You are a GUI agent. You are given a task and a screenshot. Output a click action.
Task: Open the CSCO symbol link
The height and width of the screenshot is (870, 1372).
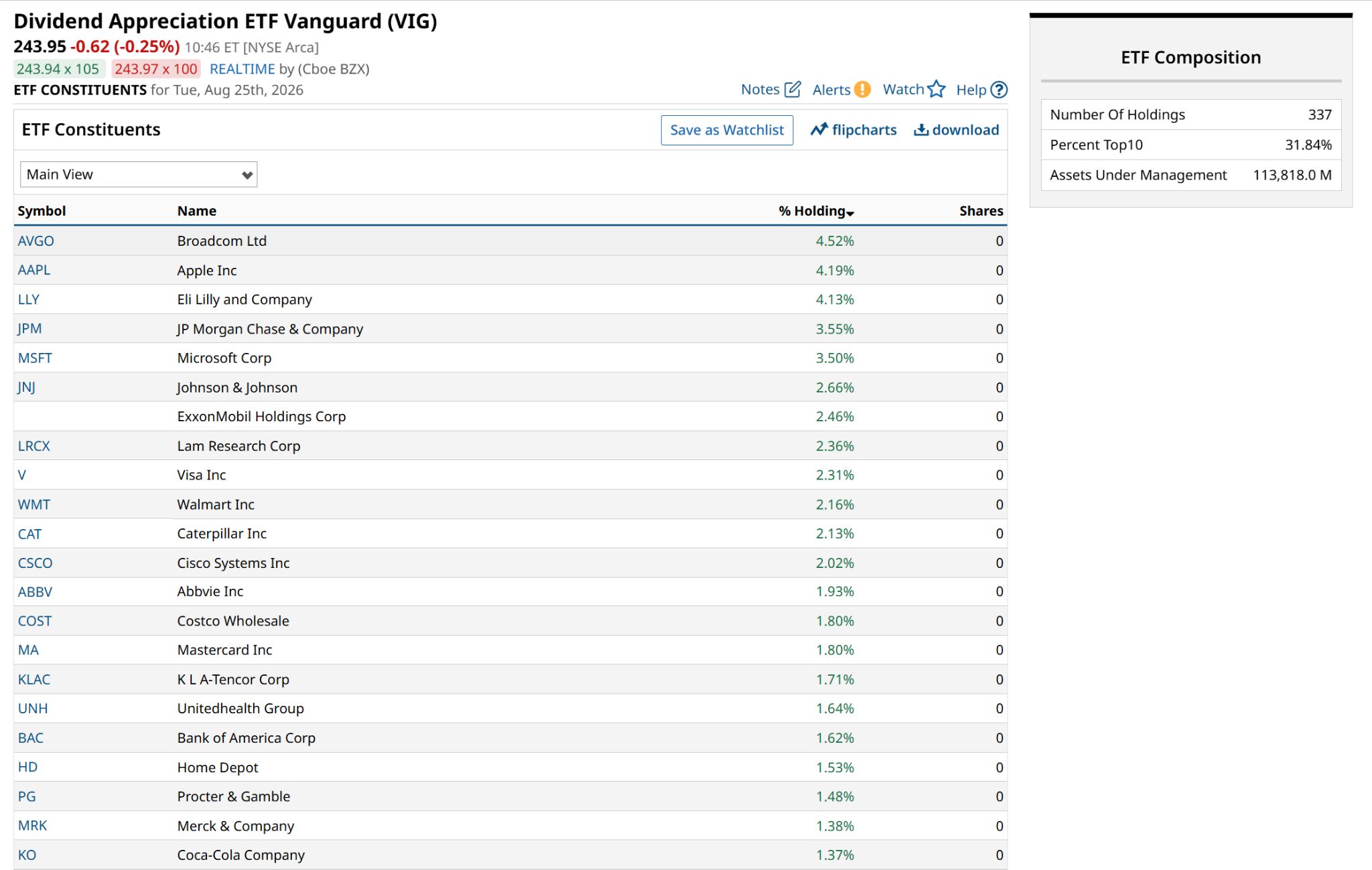pyautogui.click(x=35, y=563)
